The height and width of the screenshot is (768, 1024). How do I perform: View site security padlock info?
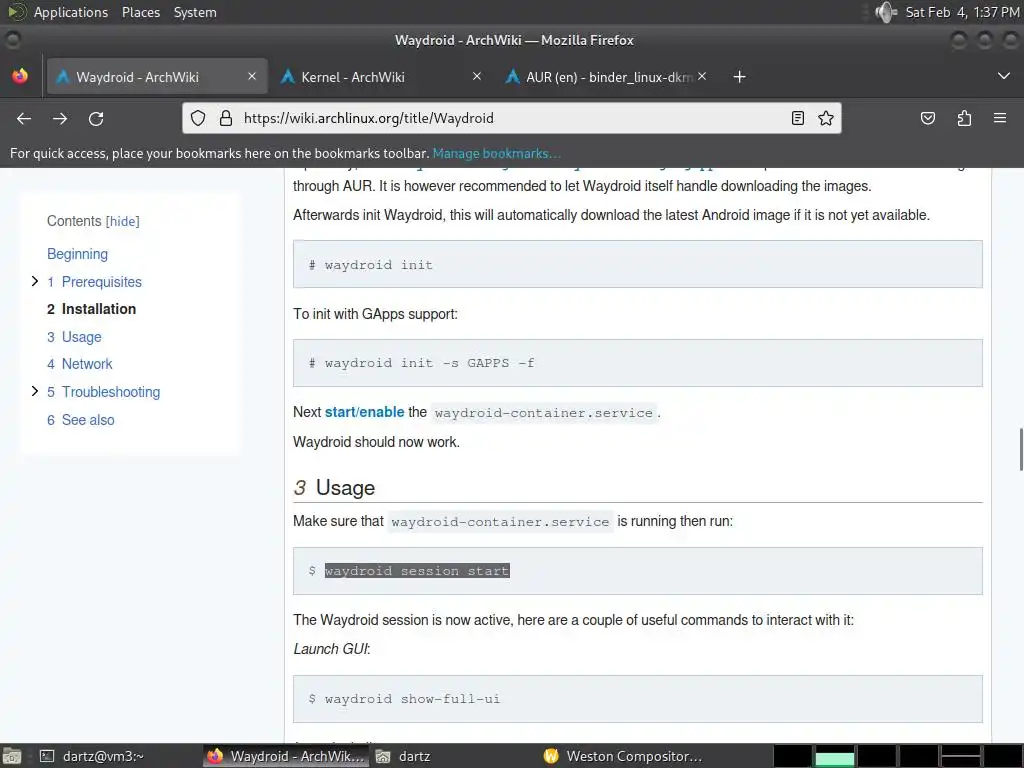225,118
